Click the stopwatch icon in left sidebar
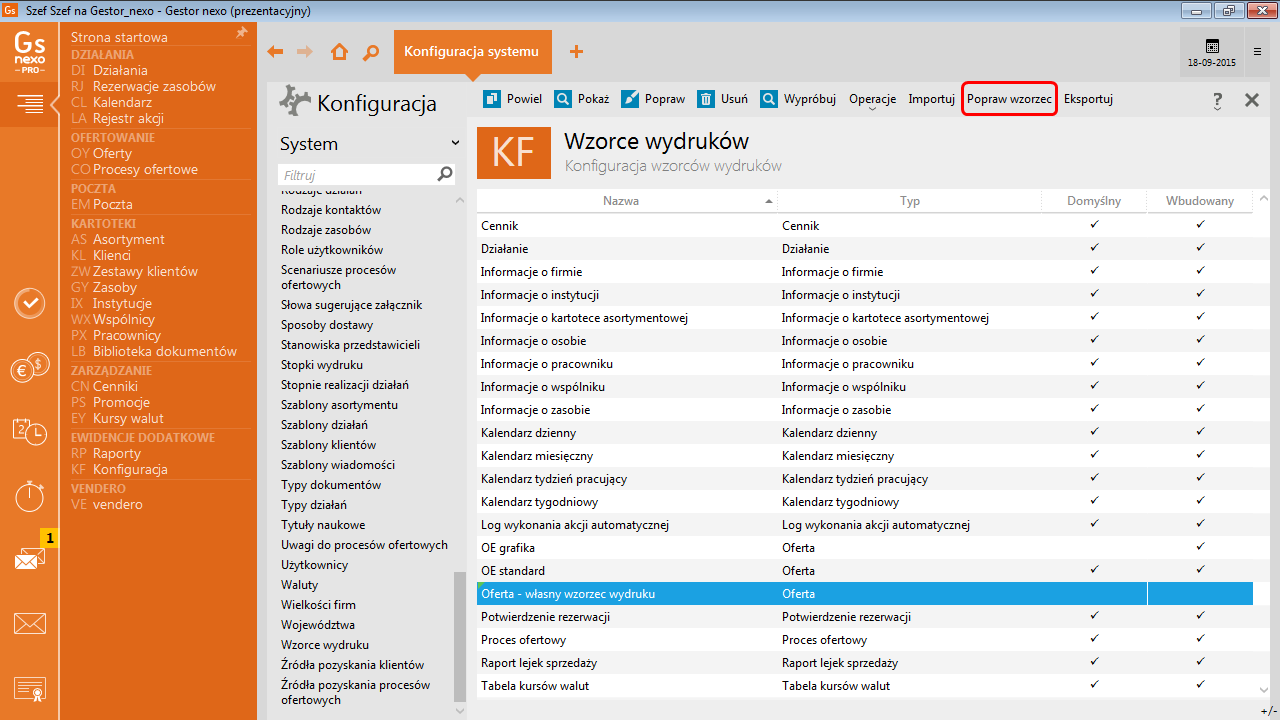Viewport: 1280px width, 720px height. (x=30, y=495)
